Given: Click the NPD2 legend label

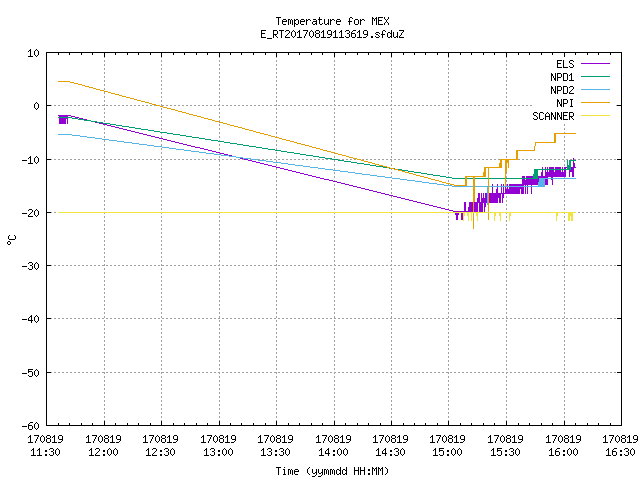Looking at the screenshot, I should (562, 90).
